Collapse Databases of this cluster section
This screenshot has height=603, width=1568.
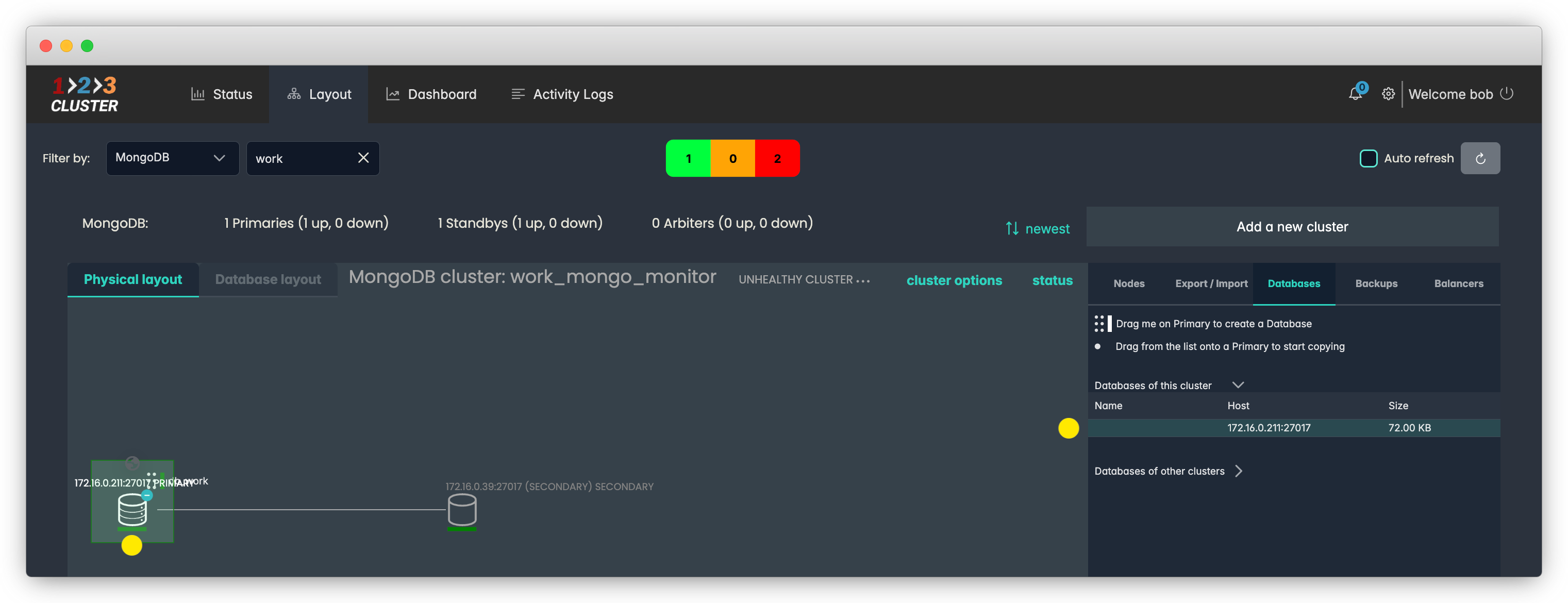point(1238,385)
